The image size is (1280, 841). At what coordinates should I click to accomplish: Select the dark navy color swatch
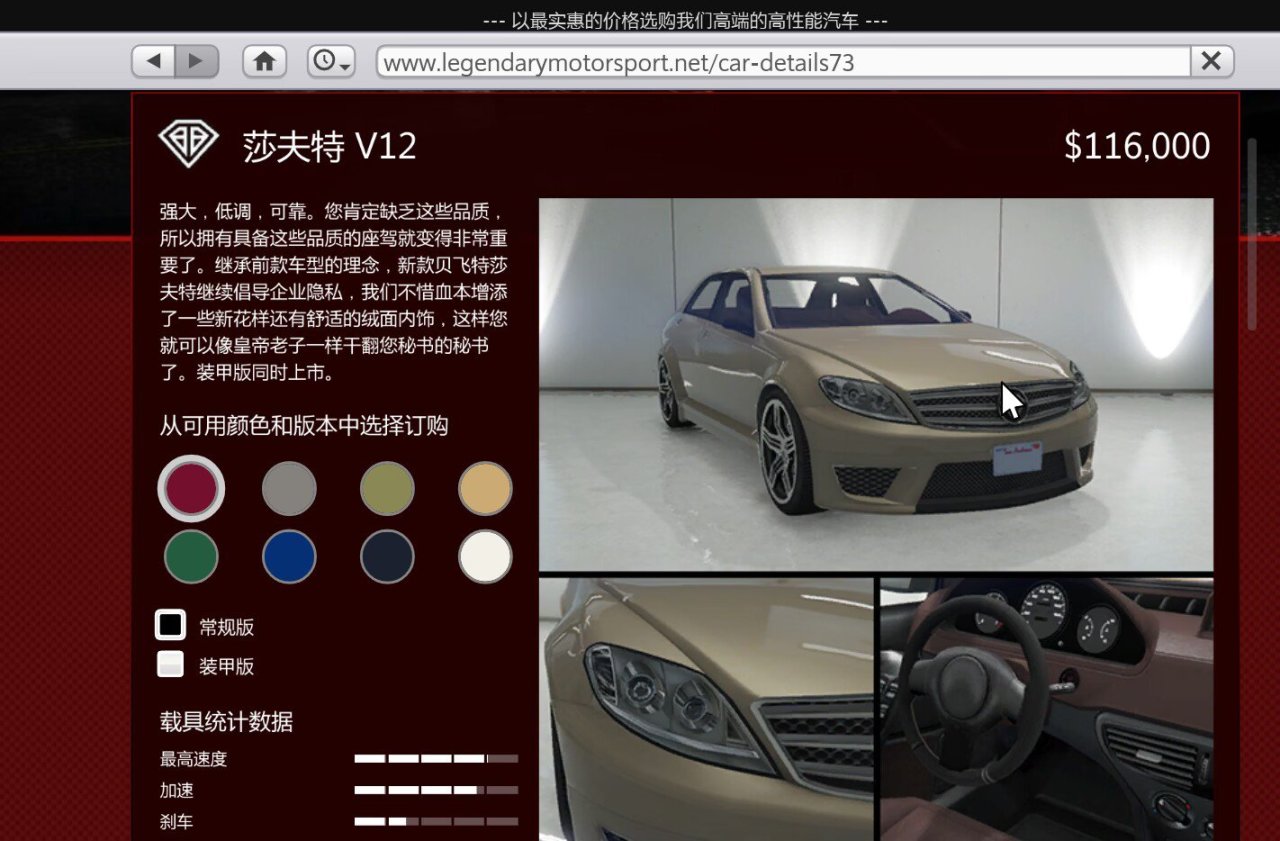[387, 556]
